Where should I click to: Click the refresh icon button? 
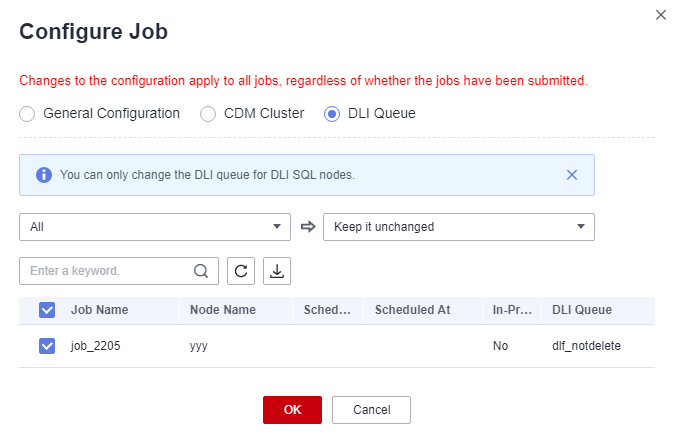tap(241, 271)
